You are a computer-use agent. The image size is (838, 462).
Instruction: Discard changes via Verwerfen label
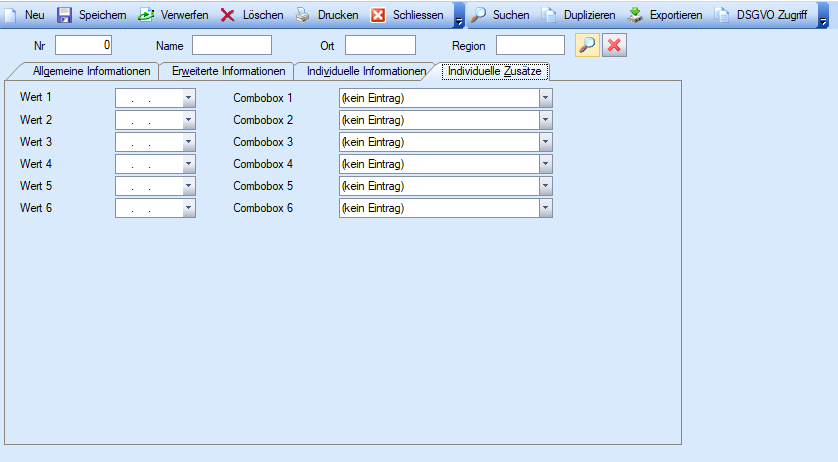pyautogui.click(x=184, y=15)
